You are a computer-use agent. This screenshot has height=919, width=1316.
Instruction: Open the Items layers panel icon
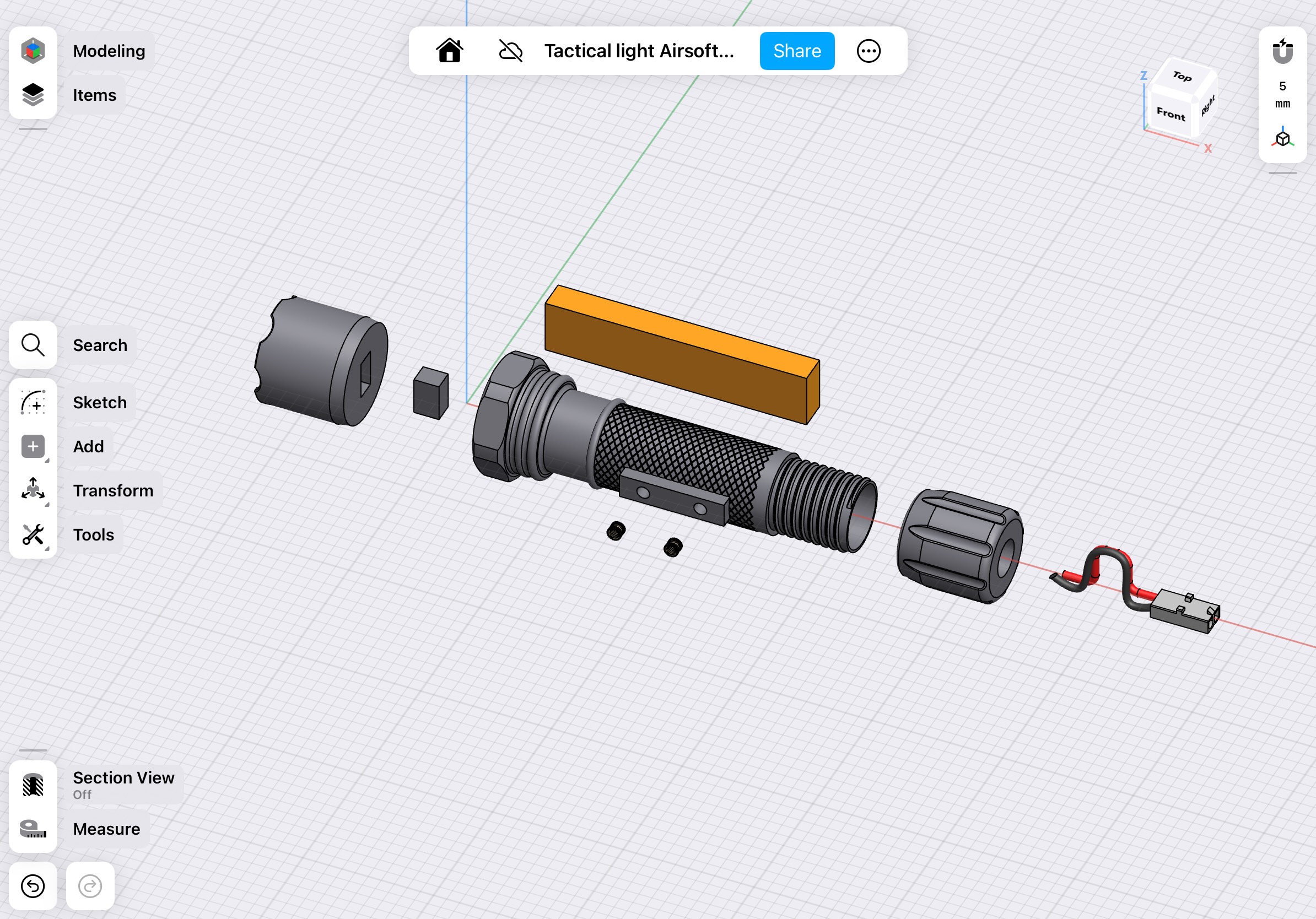[x=33, y=95]
